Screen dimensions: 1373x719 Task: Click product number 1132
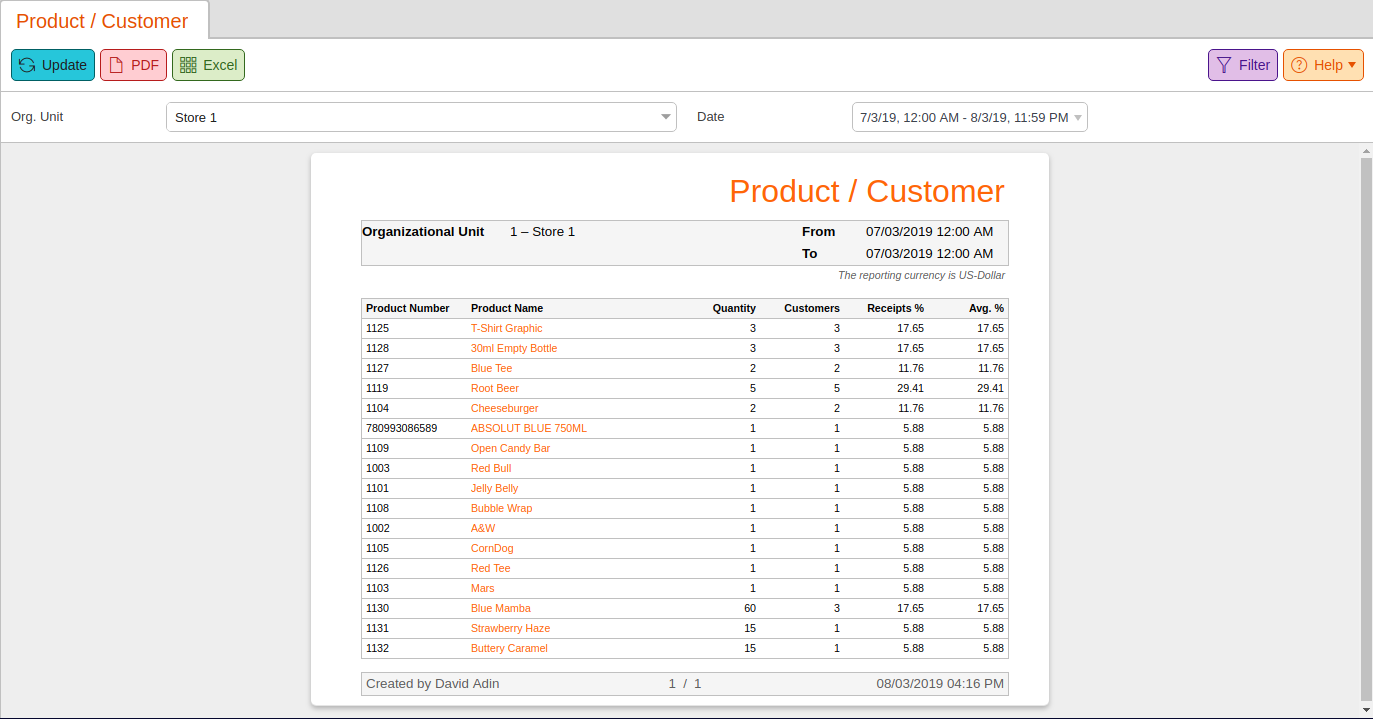pyautogui.click(x=377, y=648)
